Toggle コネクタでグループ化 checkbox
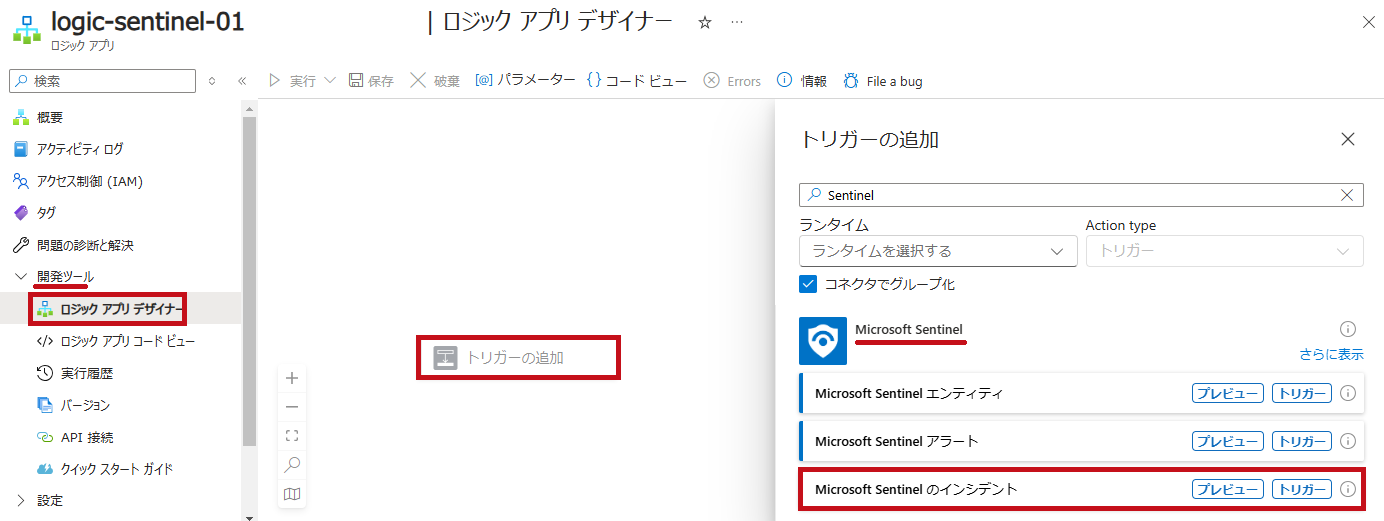Viewport: 1384px width, 521px height. 809,284
